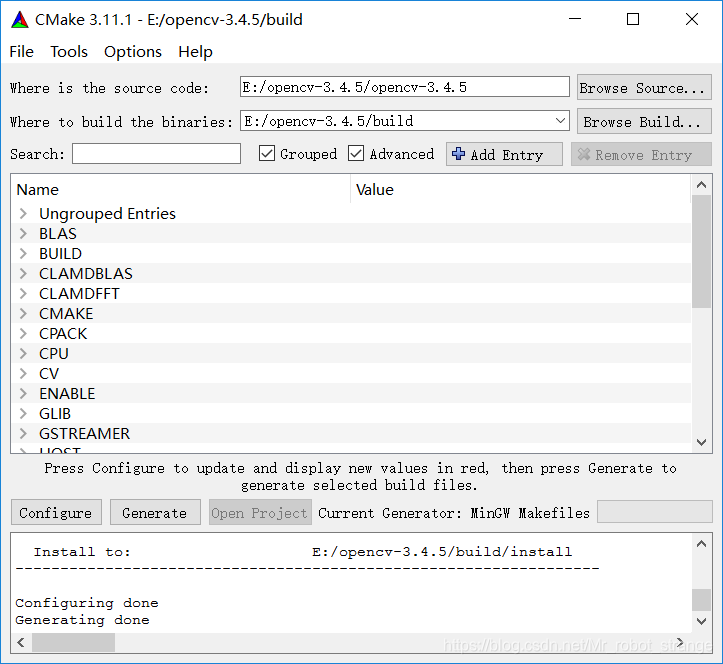Click the progress bar next to generator
Image resolution: width=723 pixels, height=664 pixels.
[x=655, y=512]
